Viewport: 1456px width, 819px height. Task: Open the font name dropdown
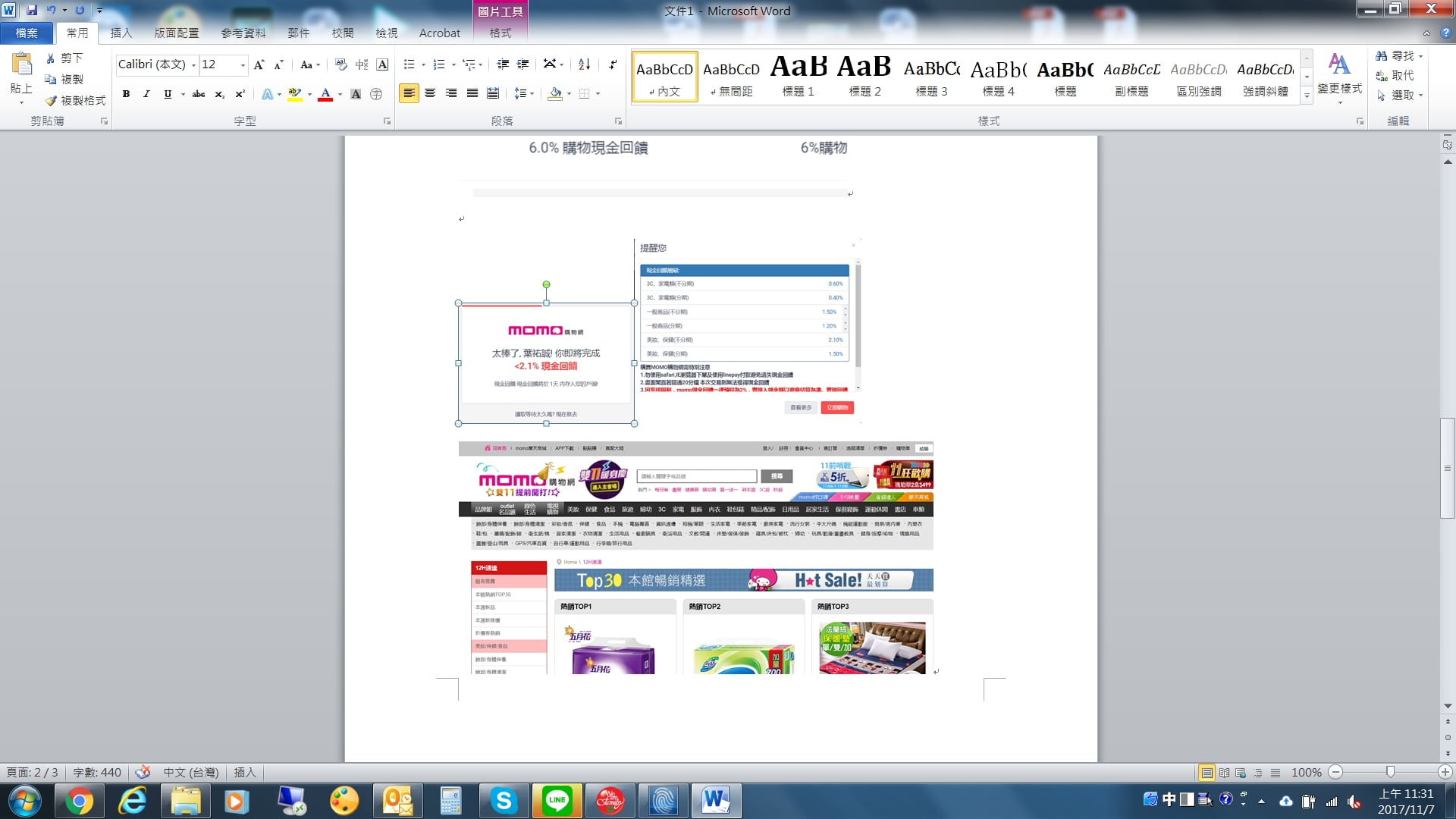[x=193, y=64]
